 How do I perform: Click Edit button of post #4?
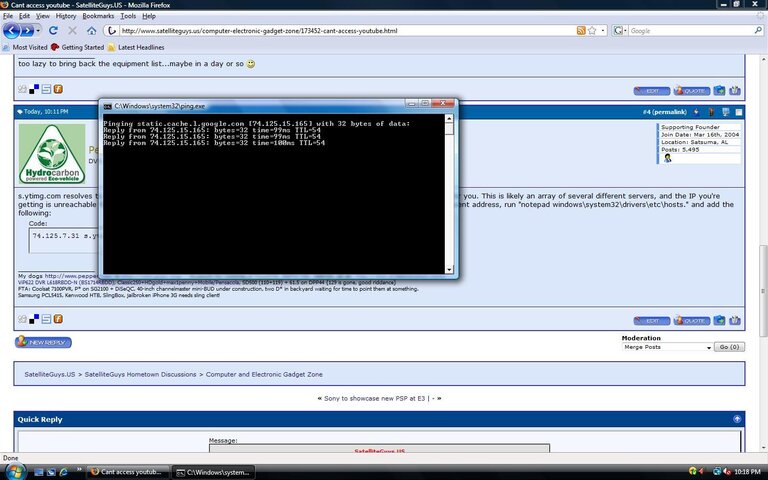(x=651, y=321)
